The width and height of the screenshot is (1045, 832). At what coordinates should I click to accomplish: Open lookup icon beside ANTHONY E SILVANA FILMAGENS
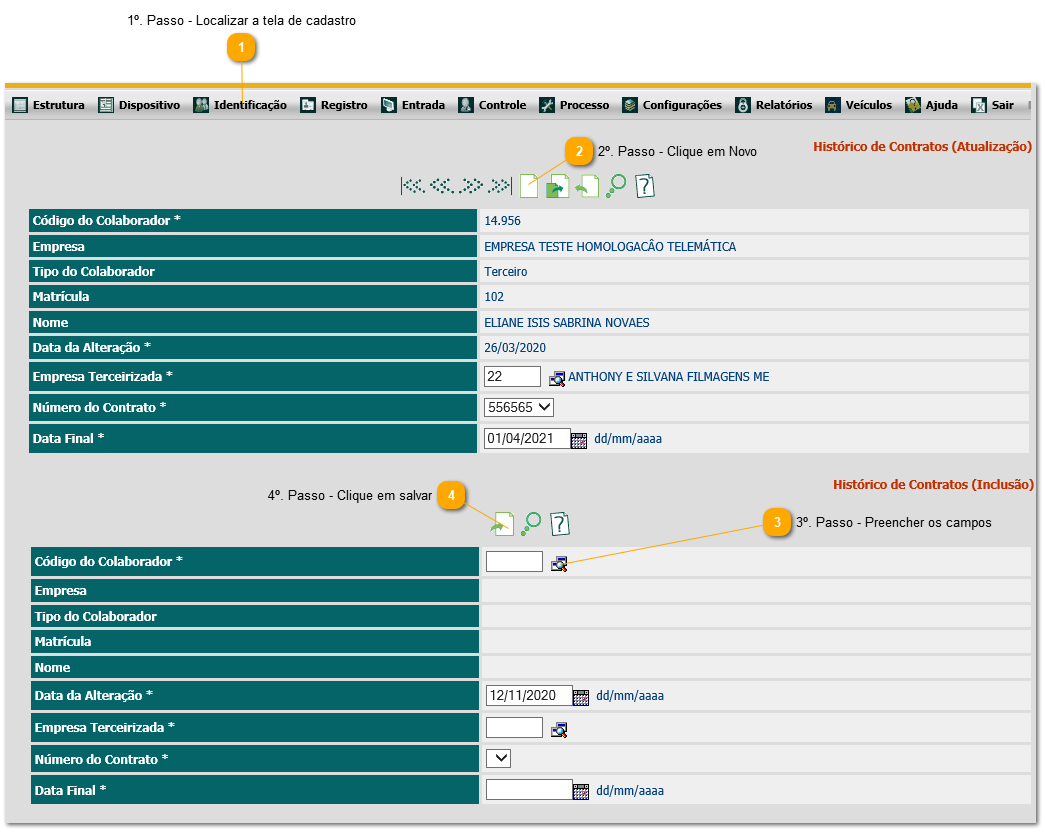tap(557, 379)
